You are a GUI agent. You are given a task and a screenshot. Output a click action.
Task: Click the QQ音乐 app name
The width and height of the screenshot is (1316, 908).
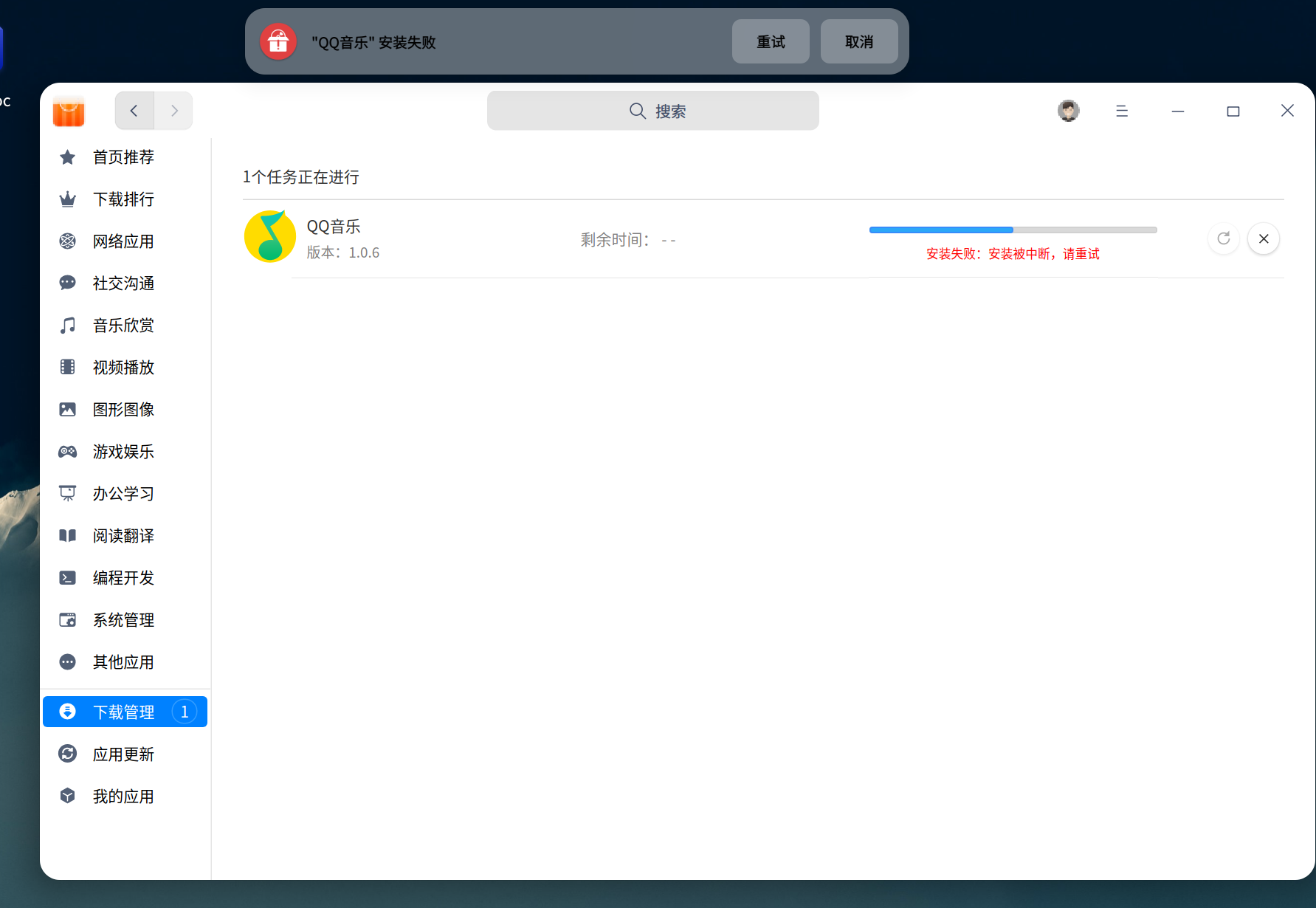click(334, 227)
